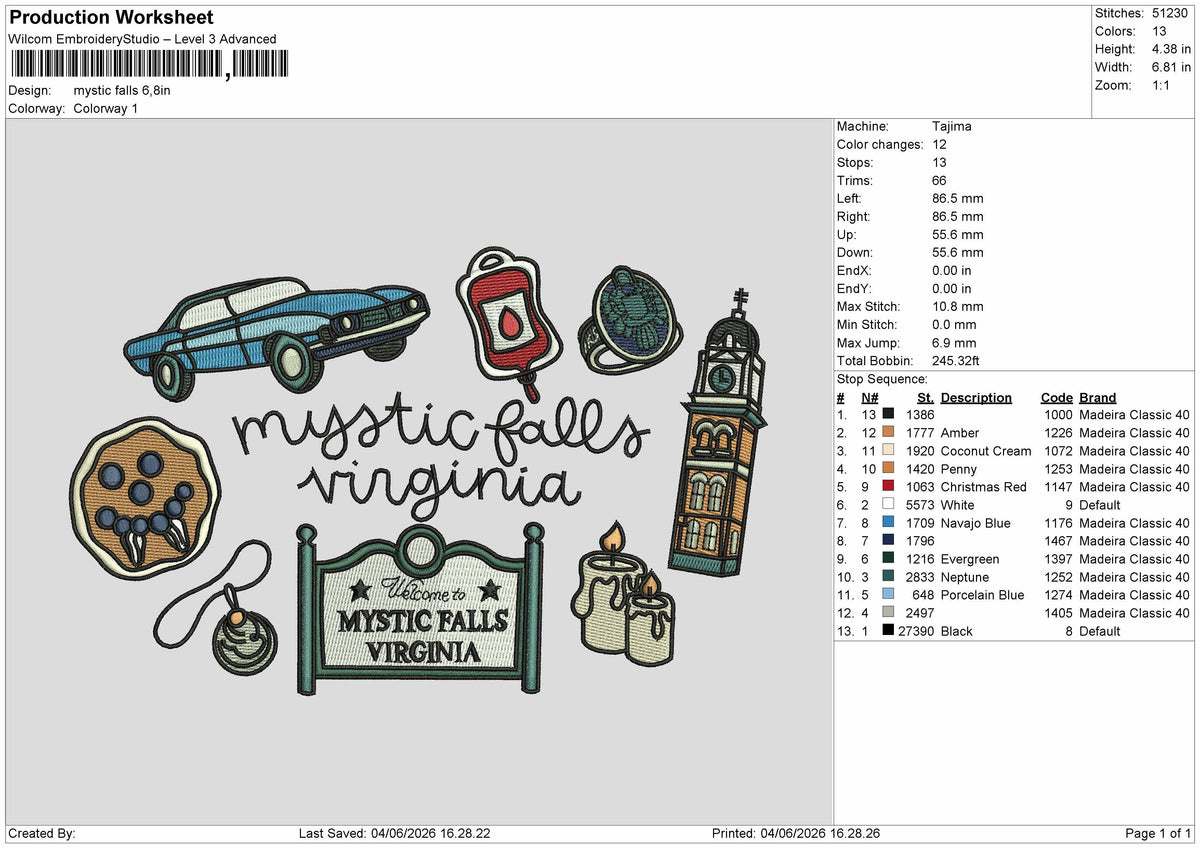The width and height of the screenshot is (1200, 848).
Task: Click the Color changes value 12
Action: pyautogui.click(x=939, y=144)
